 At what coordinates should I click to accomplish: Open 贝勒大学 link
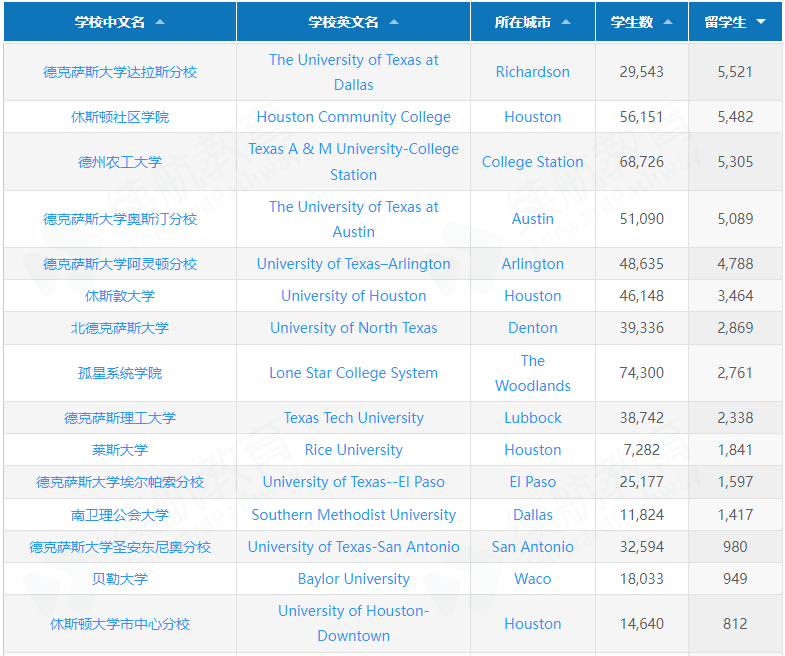click(x=120, y=579)
